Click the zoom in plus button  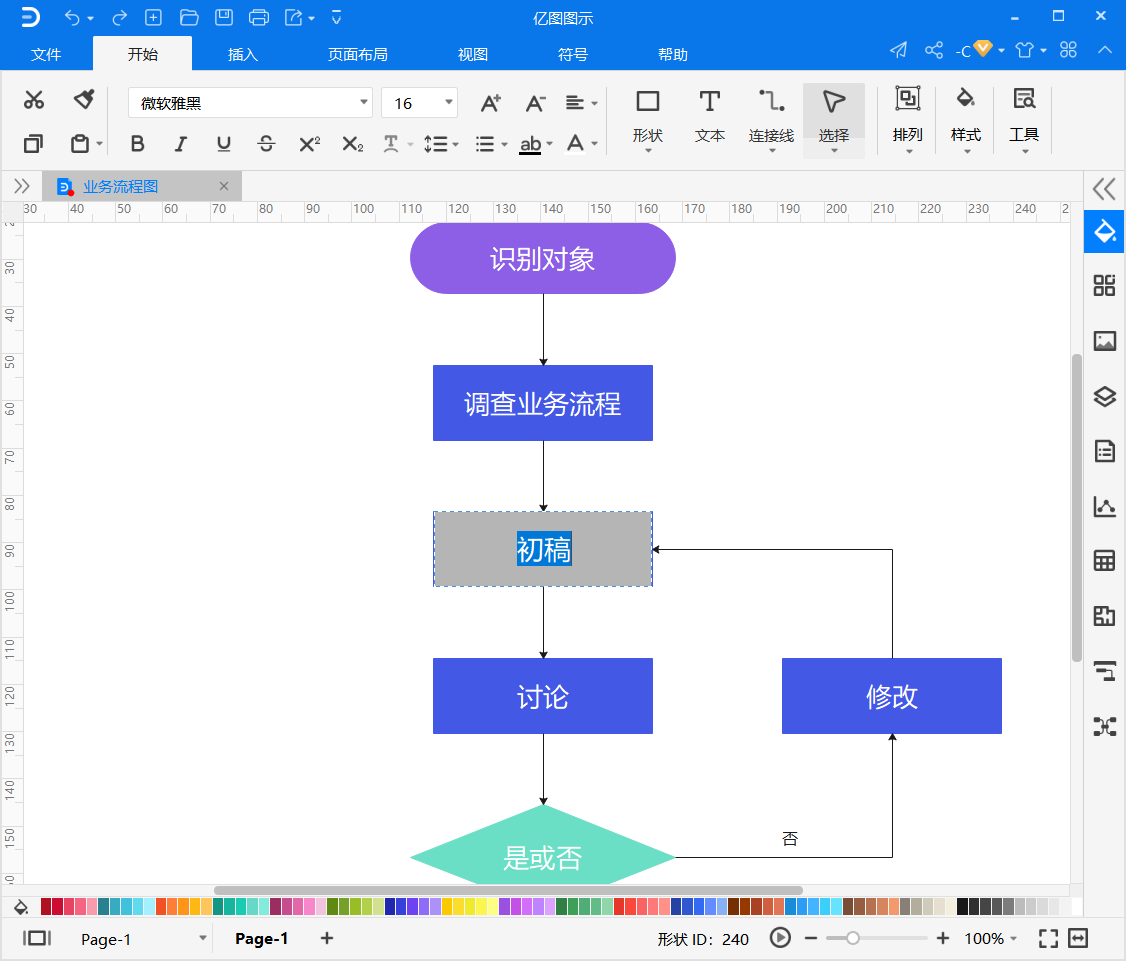943,938
